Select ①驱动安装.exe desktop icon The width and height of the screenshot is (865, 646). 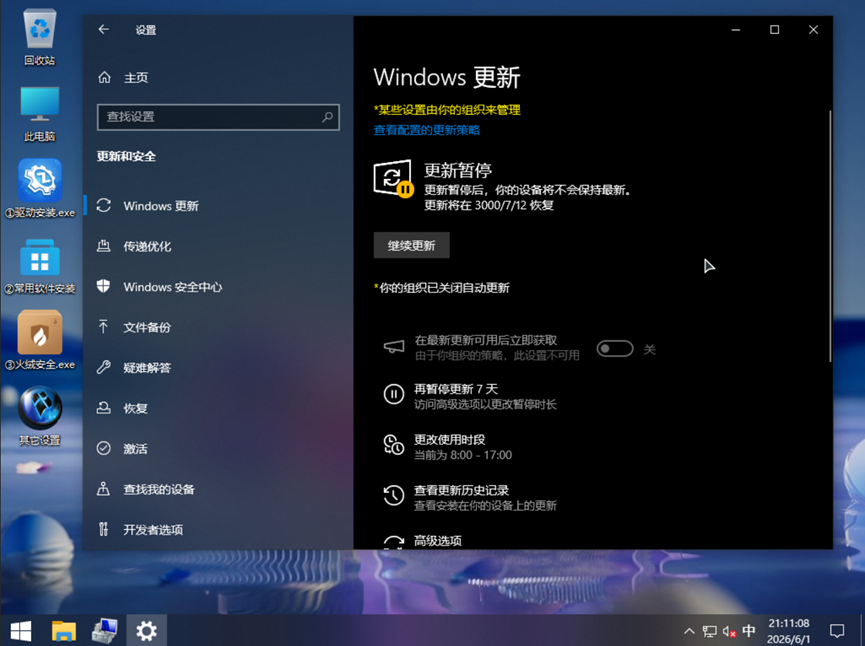[x=40, y=189]
